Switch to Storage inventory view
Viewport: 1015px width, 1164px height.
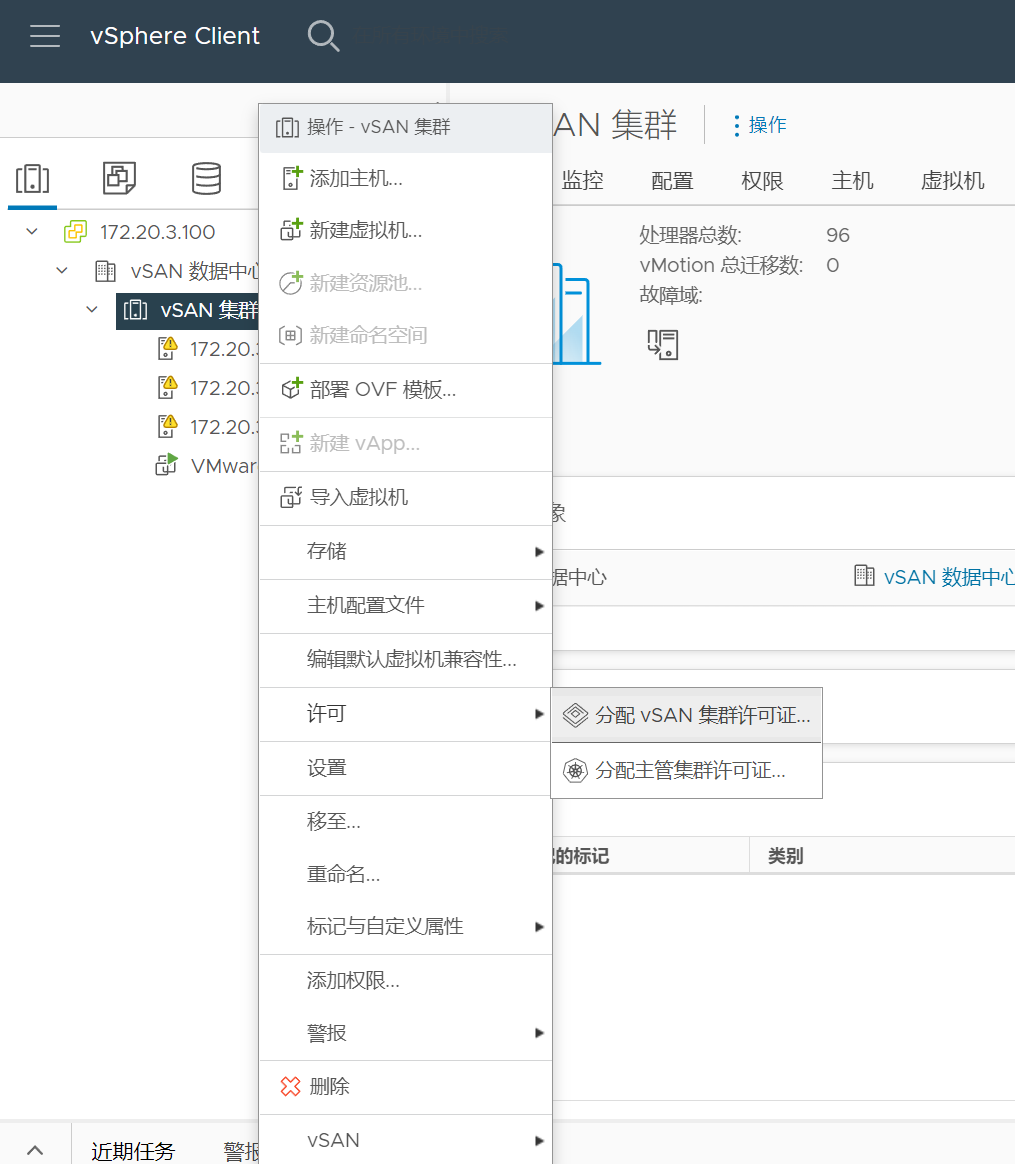[206, 178]
